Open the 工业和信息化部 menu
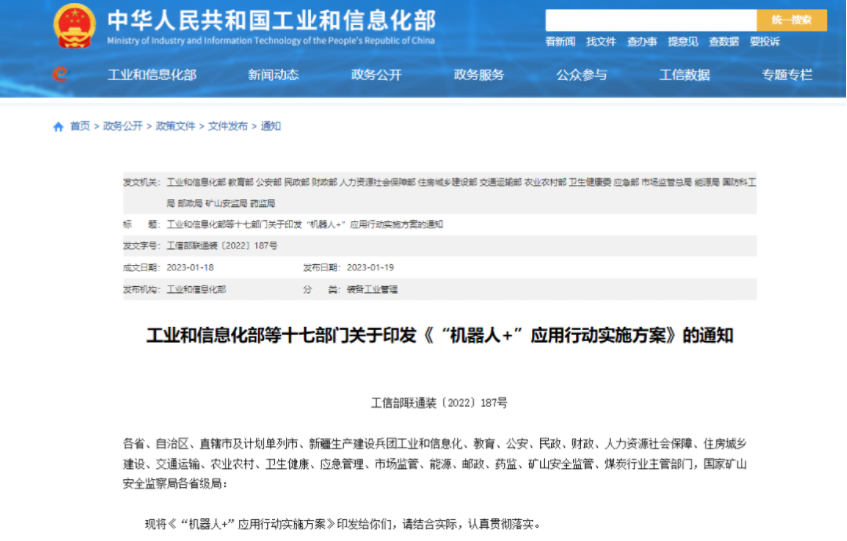847x541 pixels. pyautogui.click(x=152, y=75)
